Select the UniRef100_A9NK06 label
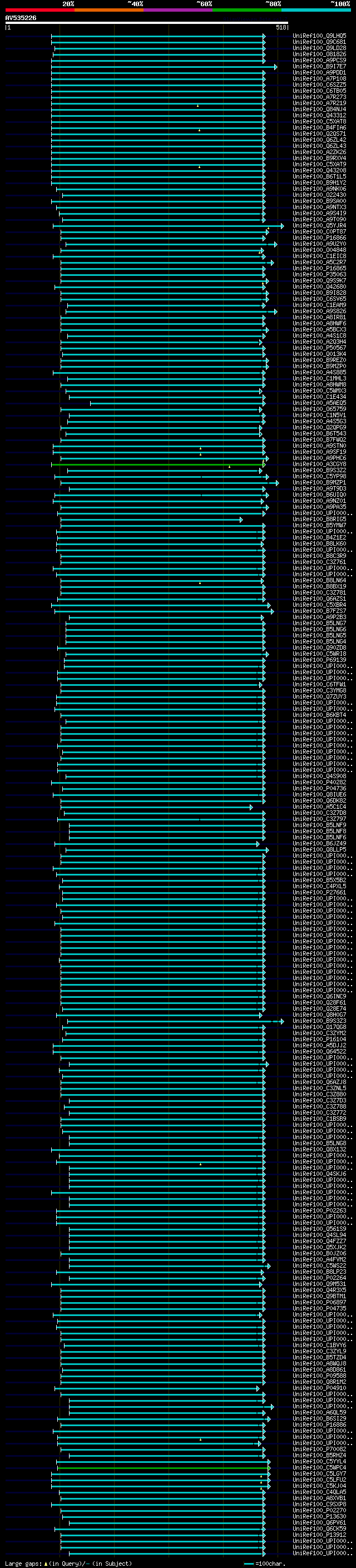Screen dimensions: 356x1568 coord(319,189)
